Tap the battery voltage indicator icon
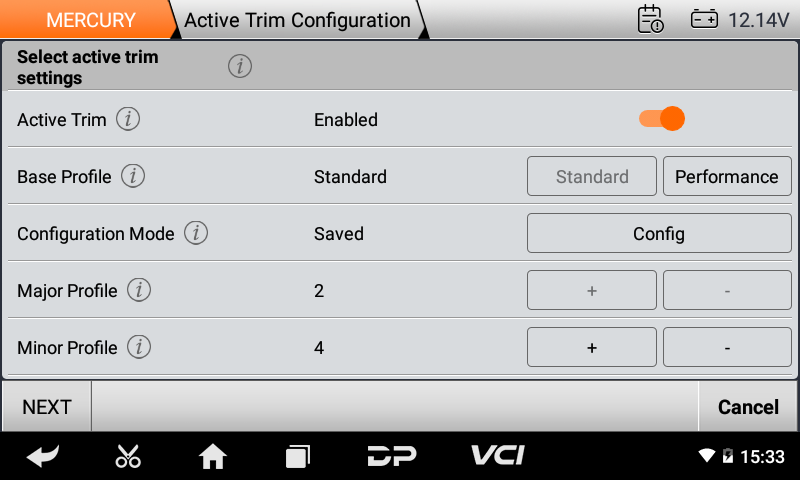 (x=704, y=20)
